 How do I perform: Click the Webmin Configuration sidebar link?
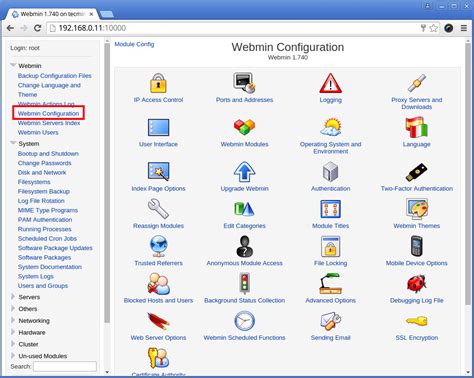[48, 113]
